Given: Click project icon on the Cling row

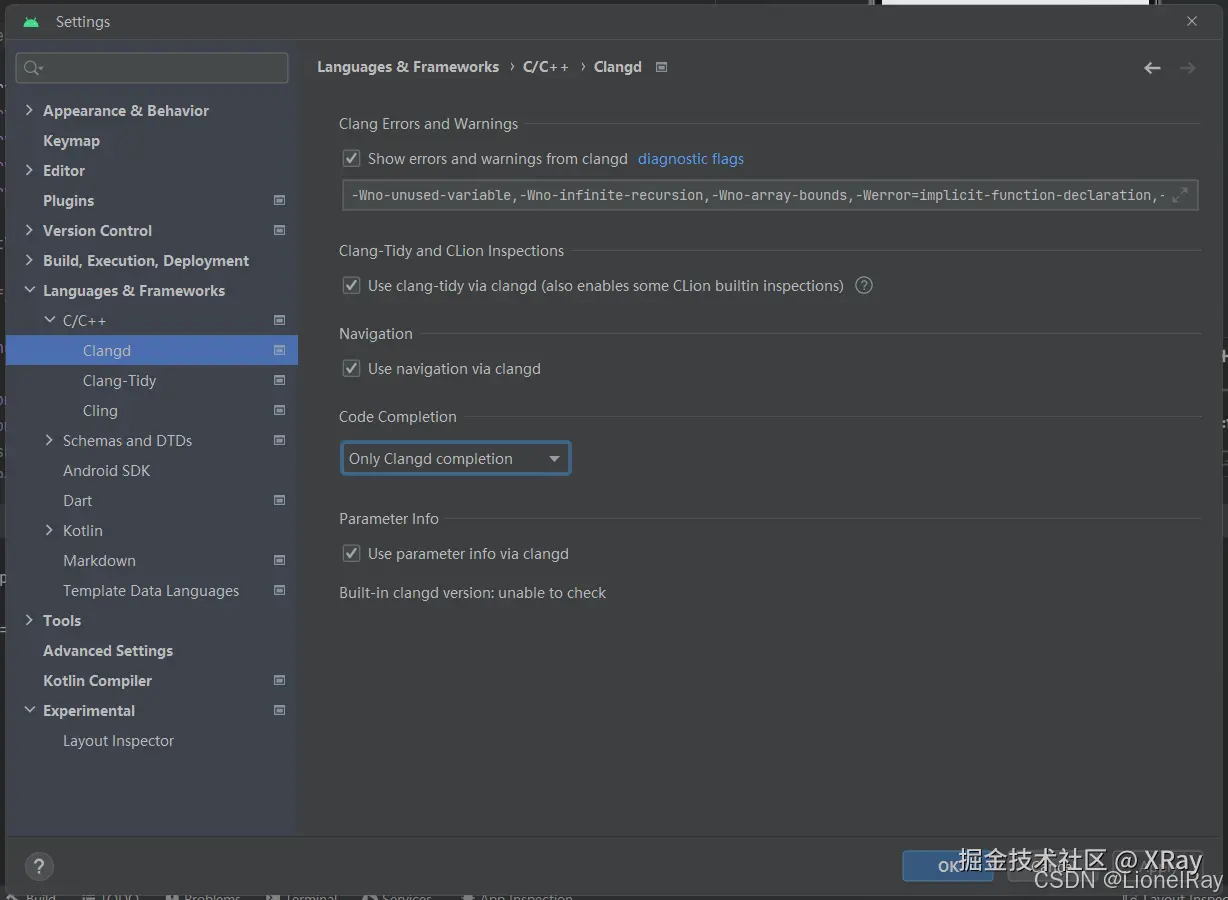Looking at the screenshot, I should click(279, 410).
